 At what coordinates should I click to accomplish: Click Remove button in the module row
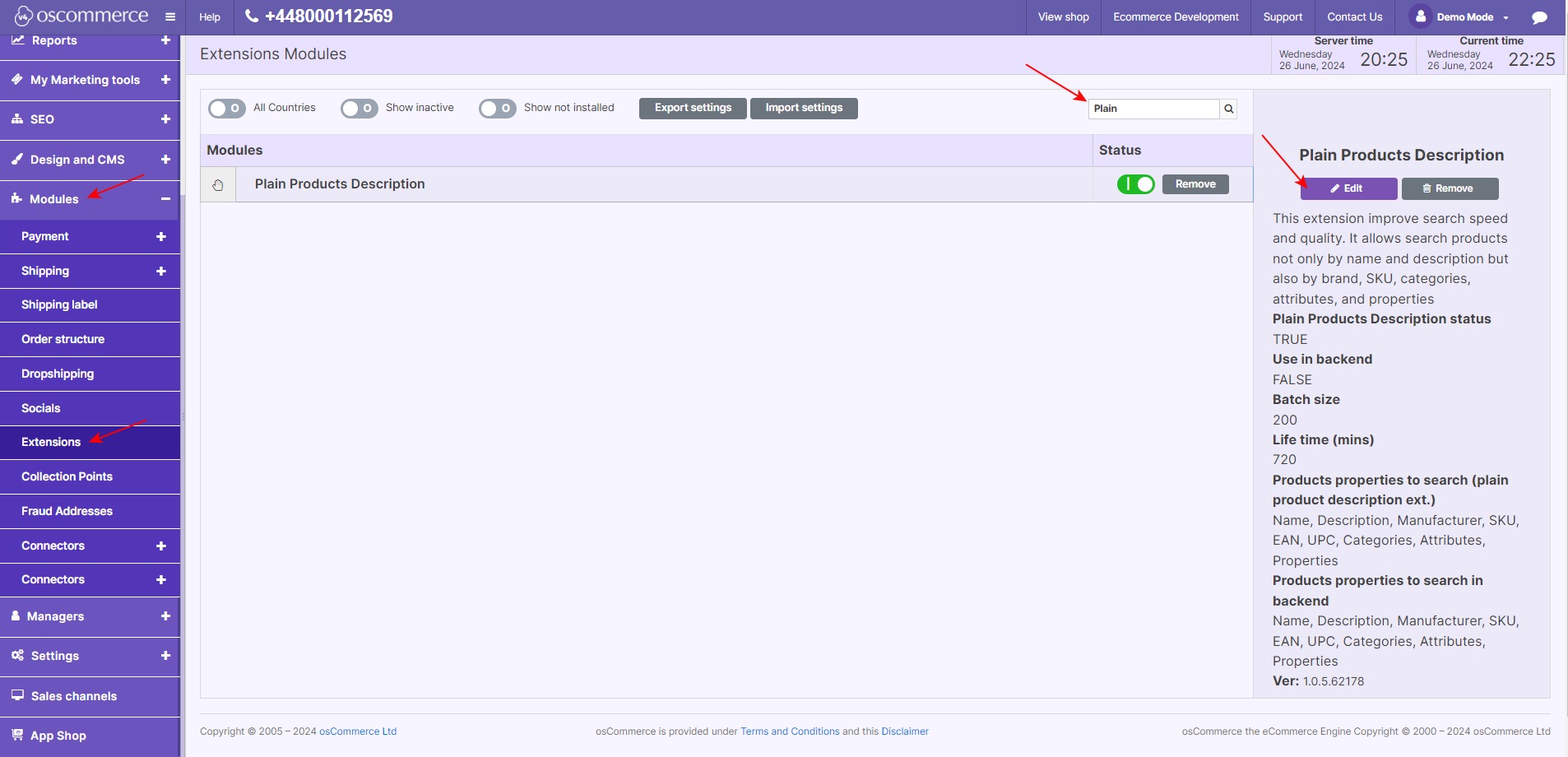(1195, 184)
